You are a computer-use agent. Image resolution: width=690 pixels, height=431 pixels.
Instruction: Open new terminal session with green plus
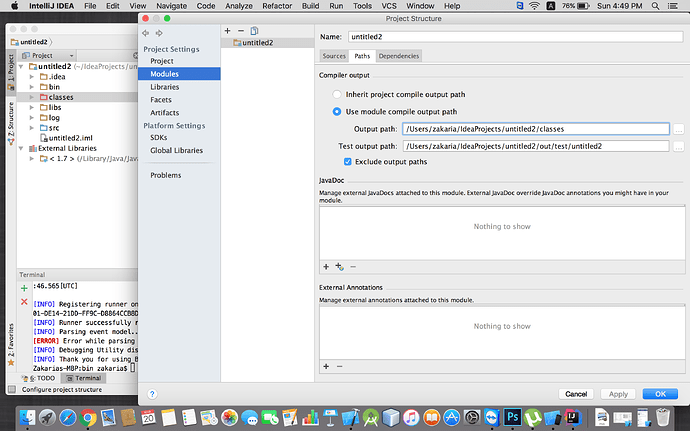tap(24, 288)
